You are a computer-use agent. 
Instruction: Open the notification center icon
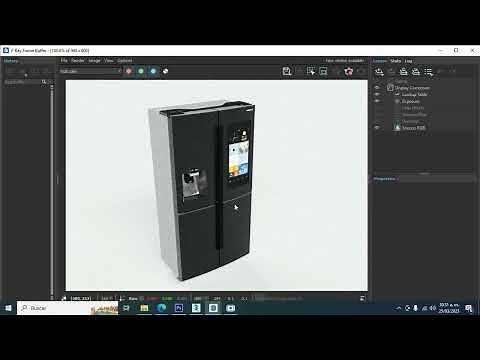(469, 308)
